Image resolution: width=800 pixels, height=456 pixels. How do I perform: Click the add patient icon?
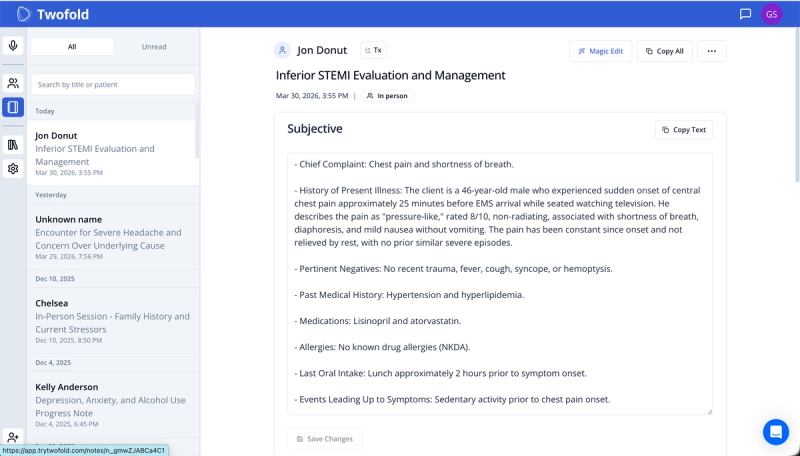tap(13, 437)
